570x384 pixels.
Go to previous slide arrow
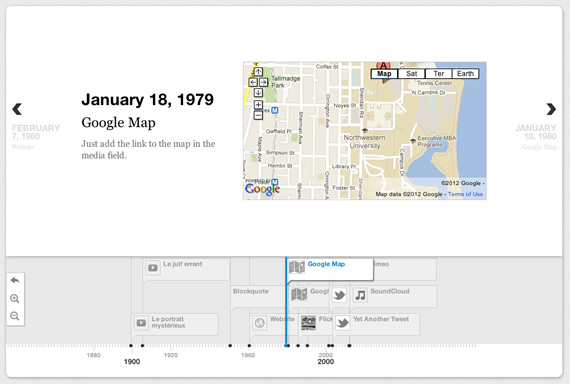(17, 109)
